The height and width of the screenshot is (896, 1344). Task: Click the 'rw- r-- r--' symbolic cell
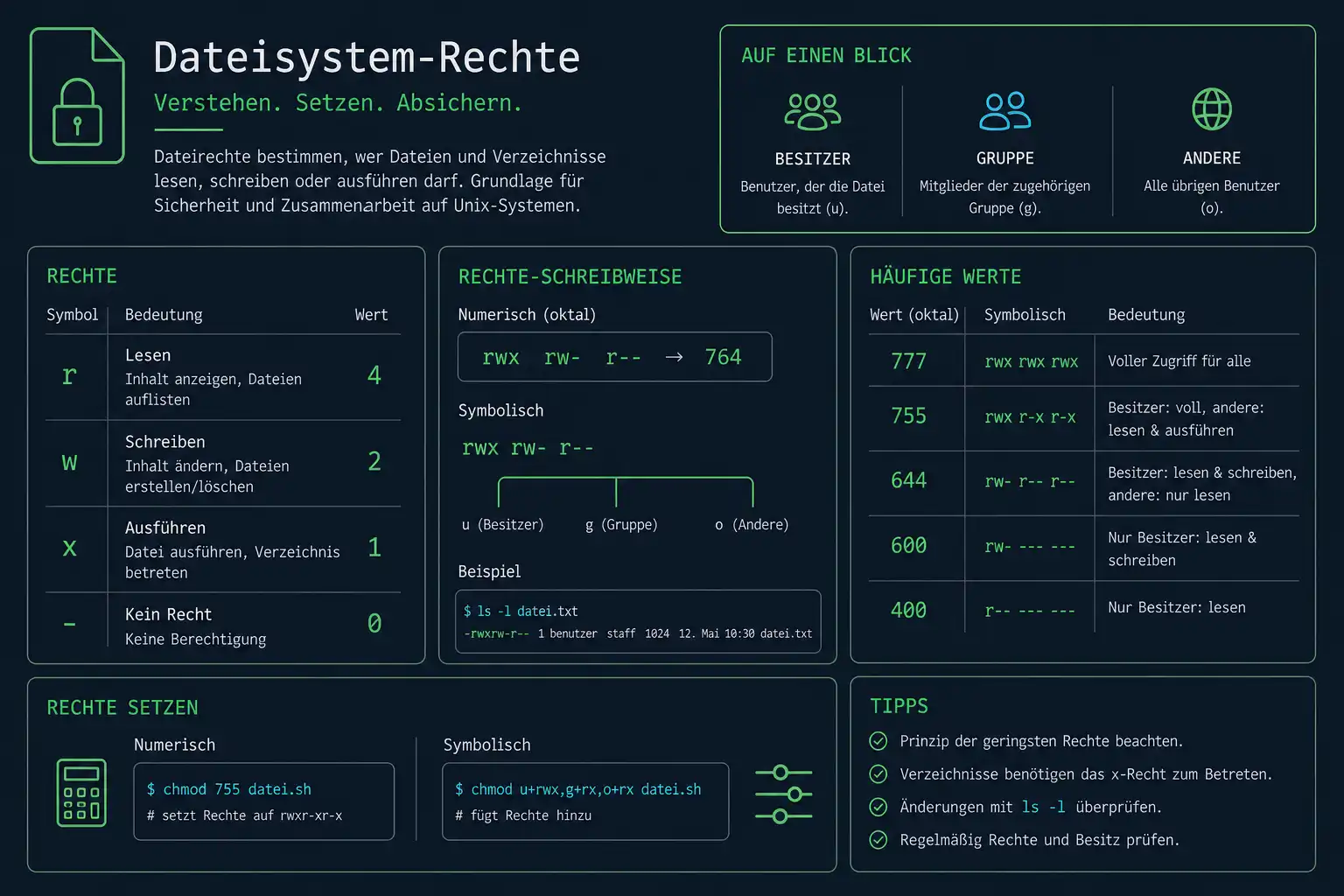(1030, 481)
